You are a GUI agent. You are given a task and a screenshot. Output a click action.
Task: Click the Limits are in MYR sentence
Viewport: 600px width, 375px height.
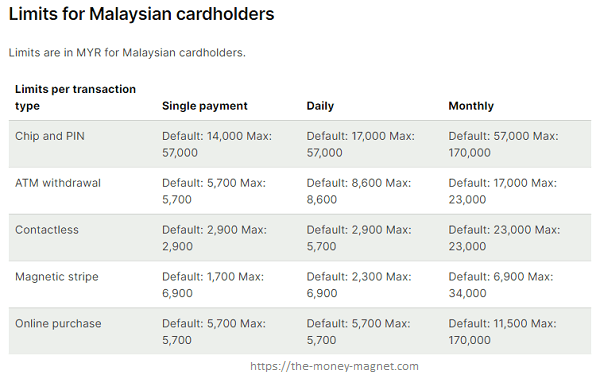point(127,52)
